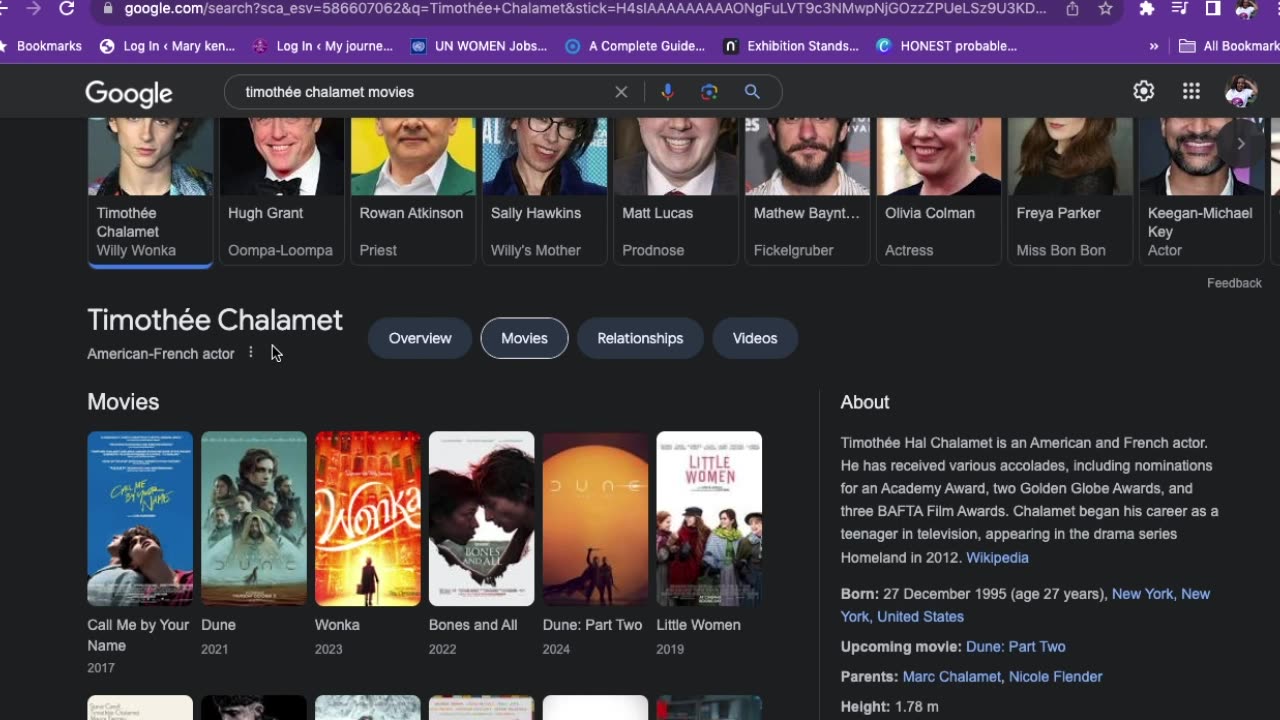This screenshot has width=1280, height=720.
Task: Expand hidden bookmarks with double chevron
Action: pyautogui.click(x=1154, y=46)
